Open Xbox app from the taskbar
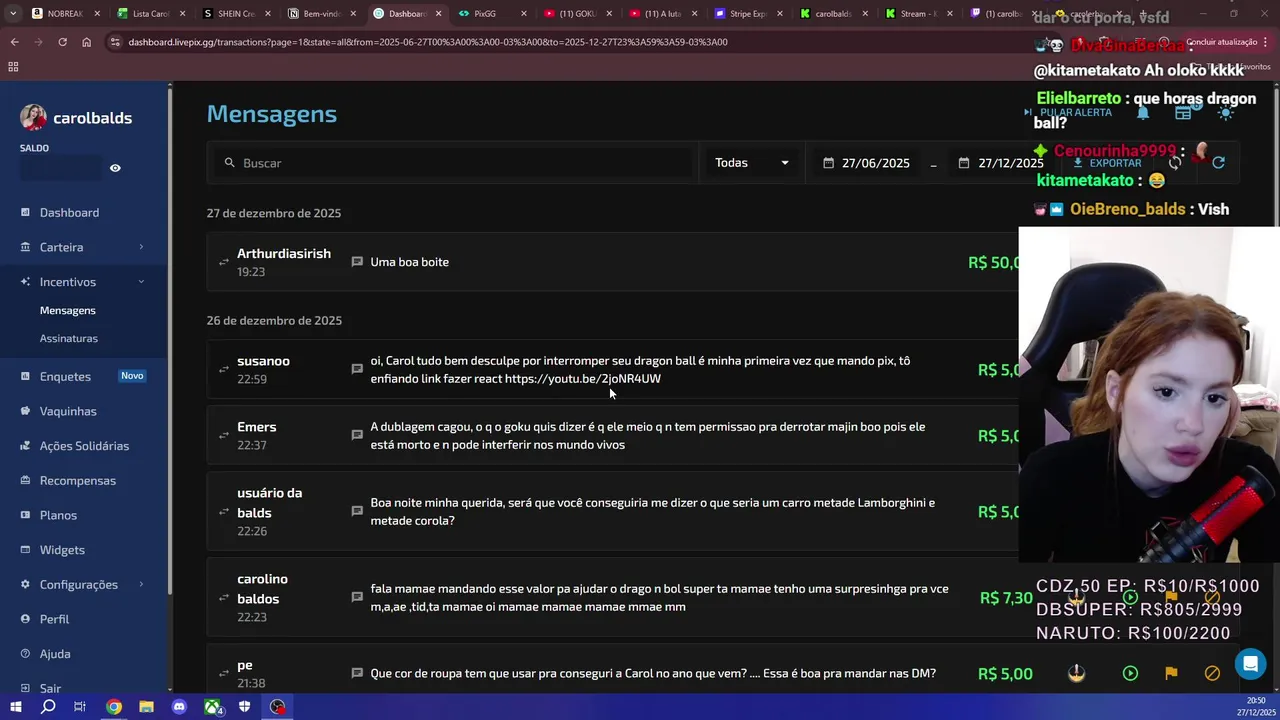The height and width of the screenshot is (720, 1280). (212, 707)
